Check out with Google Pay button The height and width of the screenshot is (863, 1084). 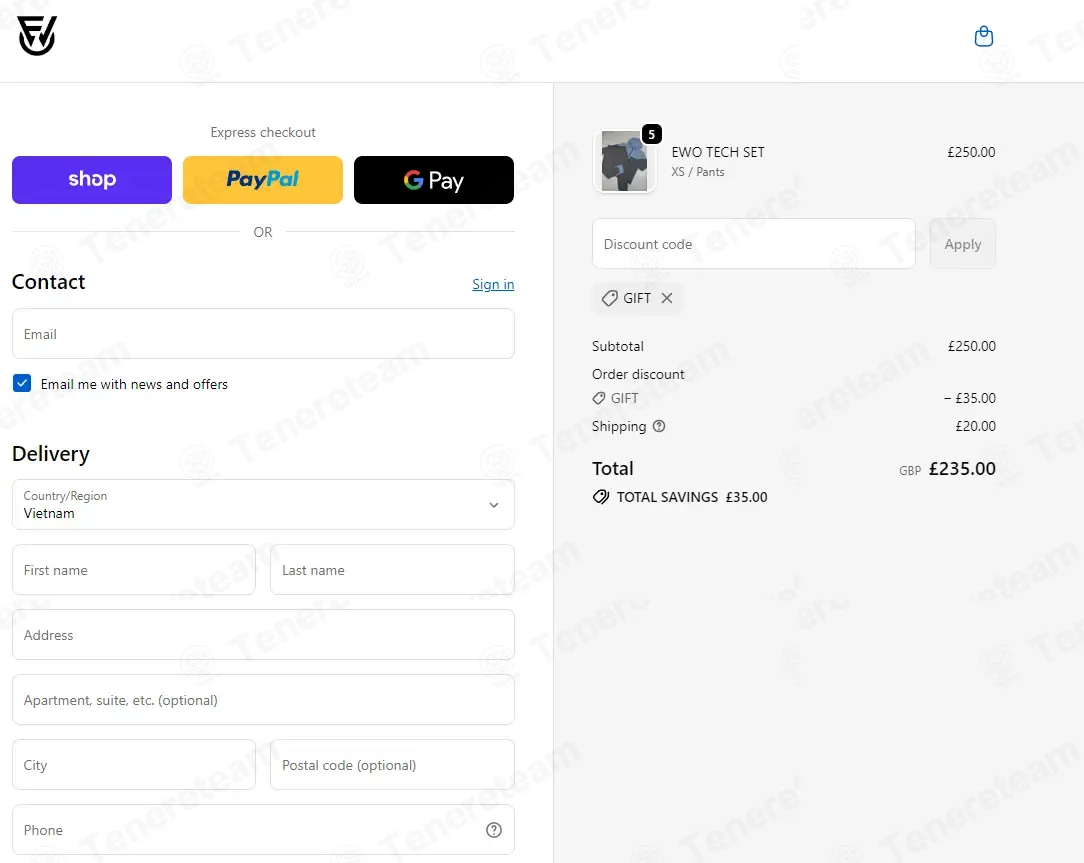433,180
